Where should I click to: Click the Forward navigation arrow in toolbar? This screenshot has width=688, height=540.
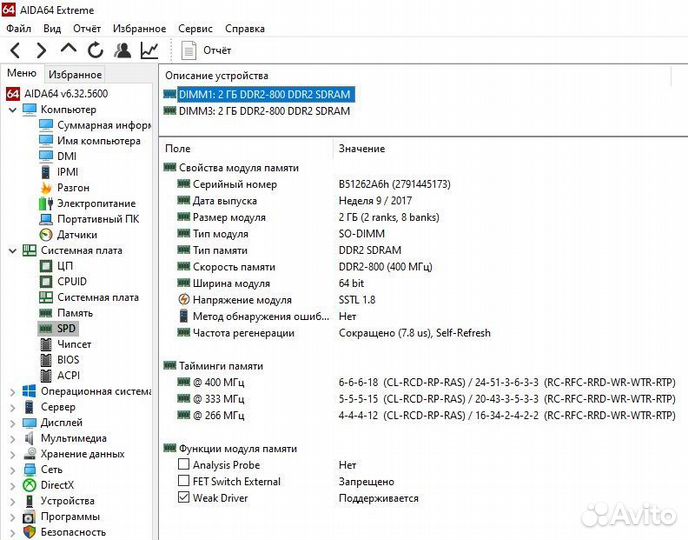(41, 50)
